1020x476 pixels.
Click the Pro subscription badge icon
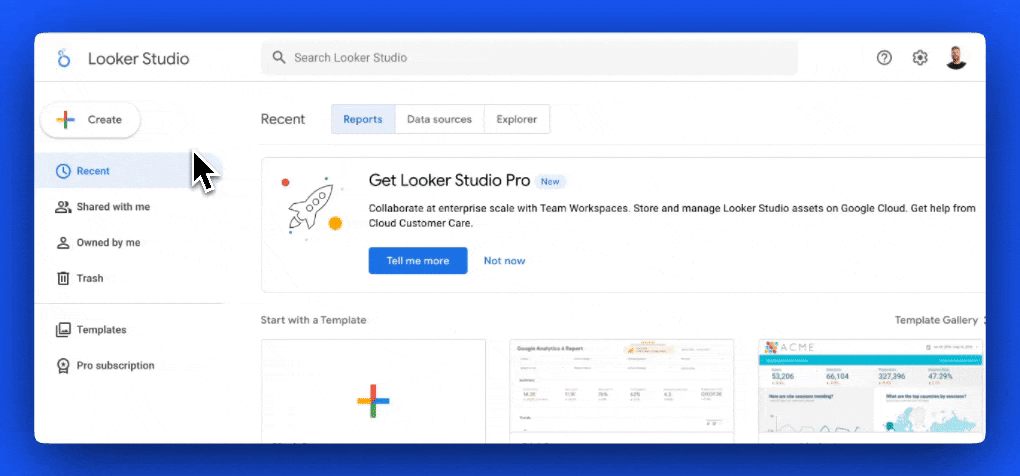click(x=63, y=365)
